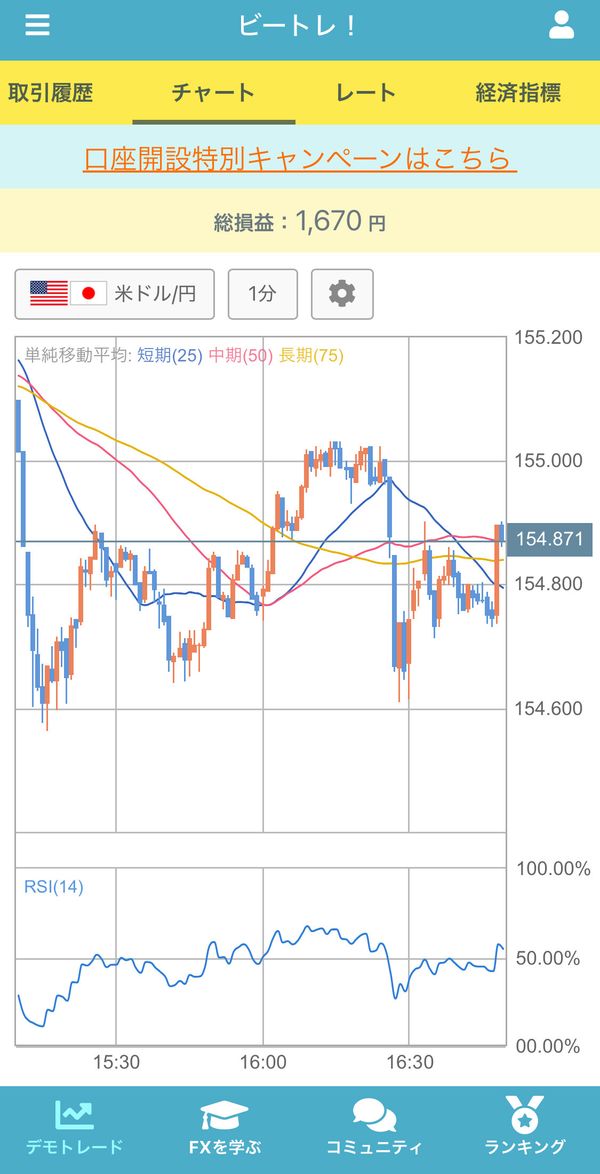Open the 1分 timeframe selector

[x=263, y=294]
